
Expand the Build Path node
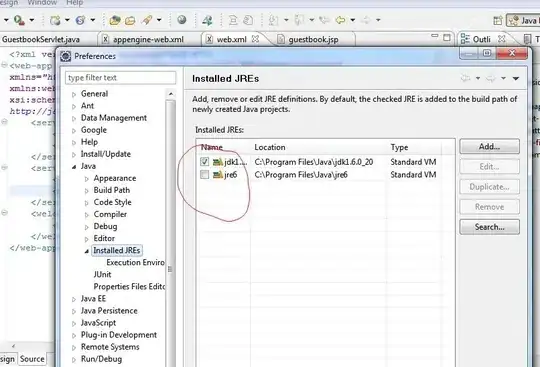coord(87,191)
